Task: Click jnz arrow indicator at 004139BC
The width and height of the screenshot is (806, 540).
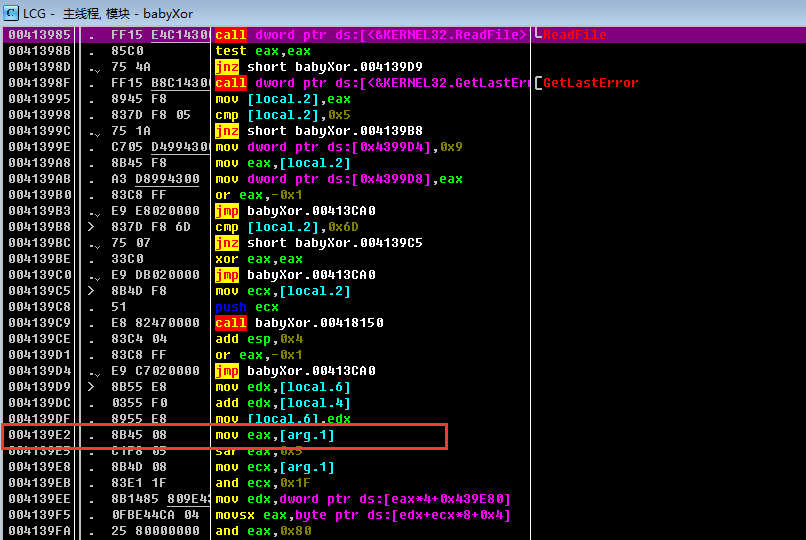Action: (94, 243)
